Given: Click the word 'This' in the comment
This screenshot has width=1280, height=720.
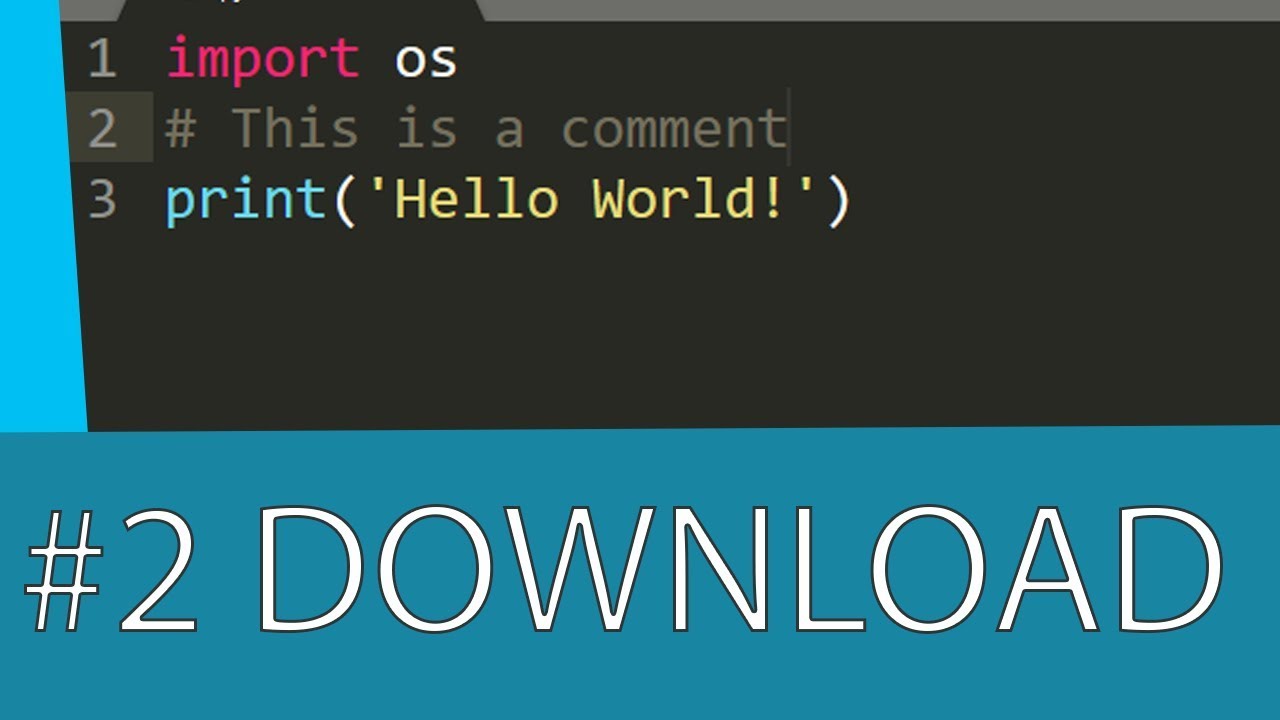Looking at the screenshot, I should point(294,129).
